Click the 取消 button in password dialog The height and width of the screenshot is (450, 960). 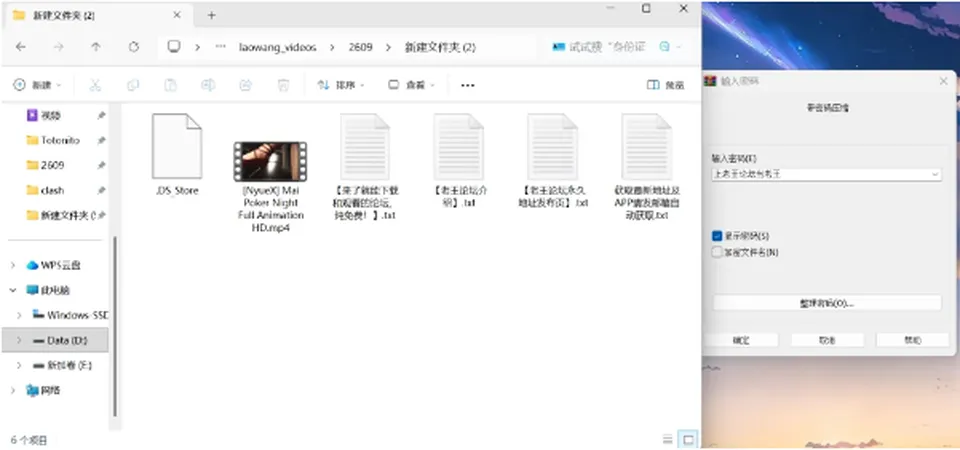click(827, 340)
